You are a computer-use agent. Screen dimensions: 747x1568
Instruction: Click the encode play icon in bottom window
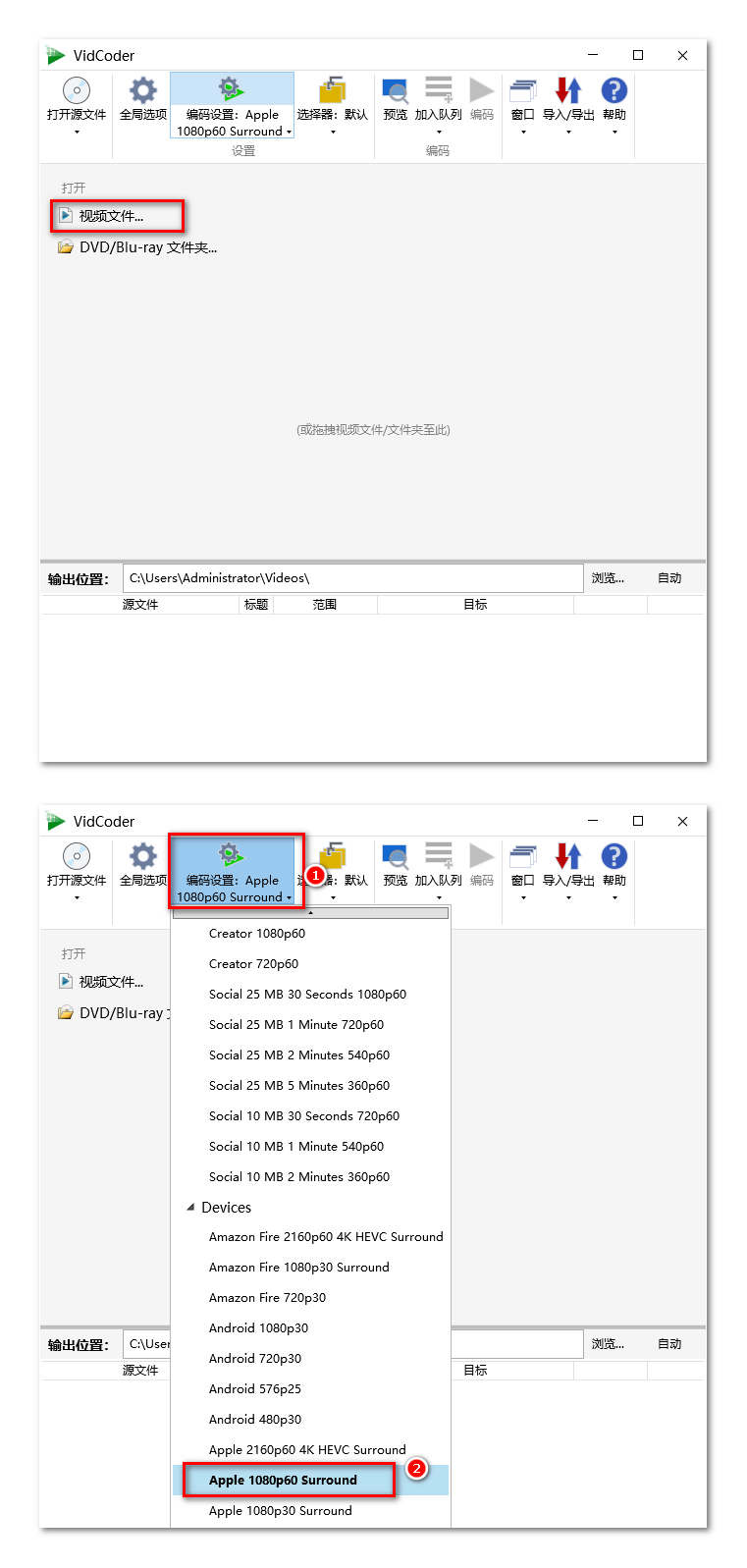tap(481, 855)
